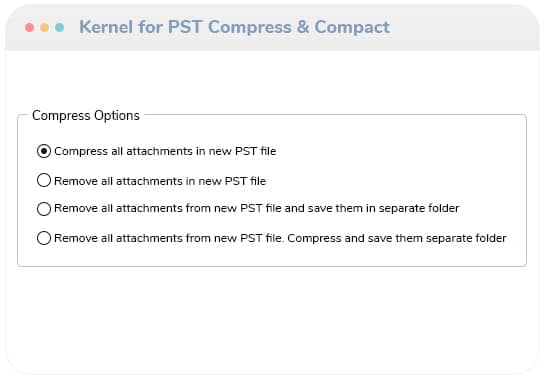Screen dimensions: 545x380
Task: Click the word 'Options' in the group heading
Action: point(117,115)
